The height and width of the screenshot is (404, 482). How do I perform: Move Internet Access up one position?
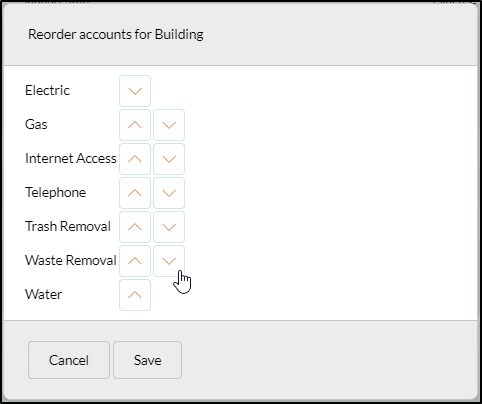click(x=135, y=159)
